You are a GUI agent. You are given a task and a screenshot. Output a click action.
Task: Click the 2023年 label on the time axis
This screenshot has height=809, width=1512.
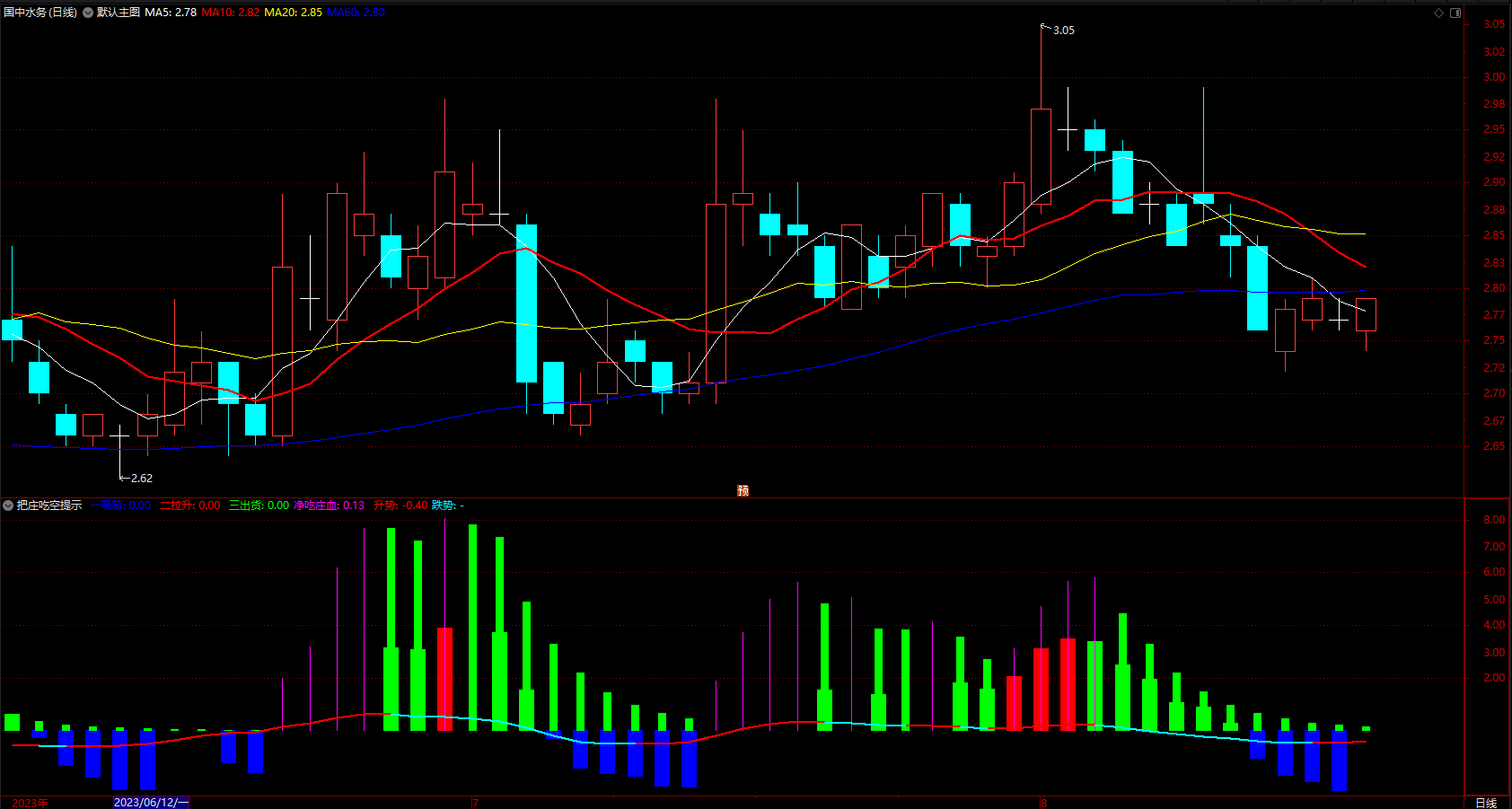pyautogui.click(x=30, y=803)
